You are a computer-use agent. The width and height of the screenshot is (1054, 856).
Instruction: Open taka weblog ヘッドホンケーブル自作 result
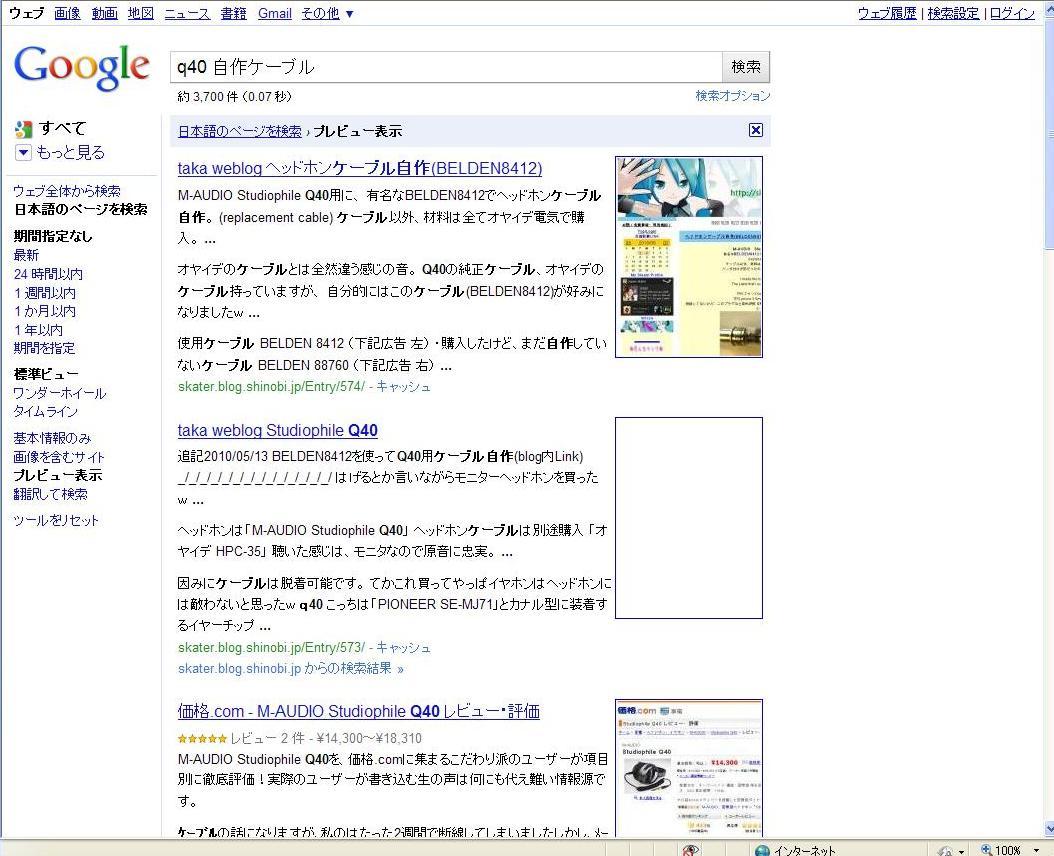pyautogui.click(x=360, y=167)
